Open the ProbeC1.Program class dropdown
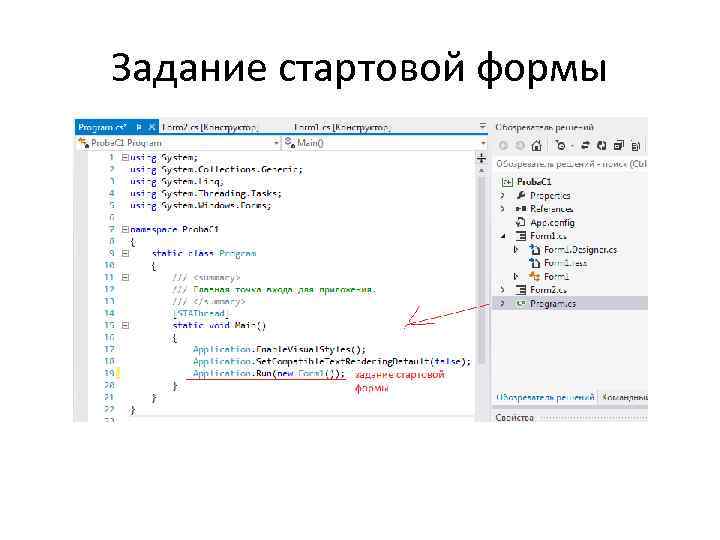The height and width of the screenshot is (540, 720). (276, 143)
